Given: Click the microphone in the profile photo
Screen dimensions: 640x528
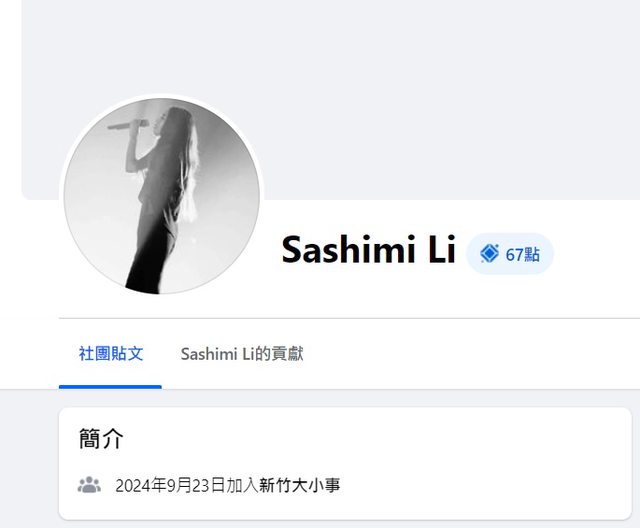Looking at the screenshot, I should (128, 124).
